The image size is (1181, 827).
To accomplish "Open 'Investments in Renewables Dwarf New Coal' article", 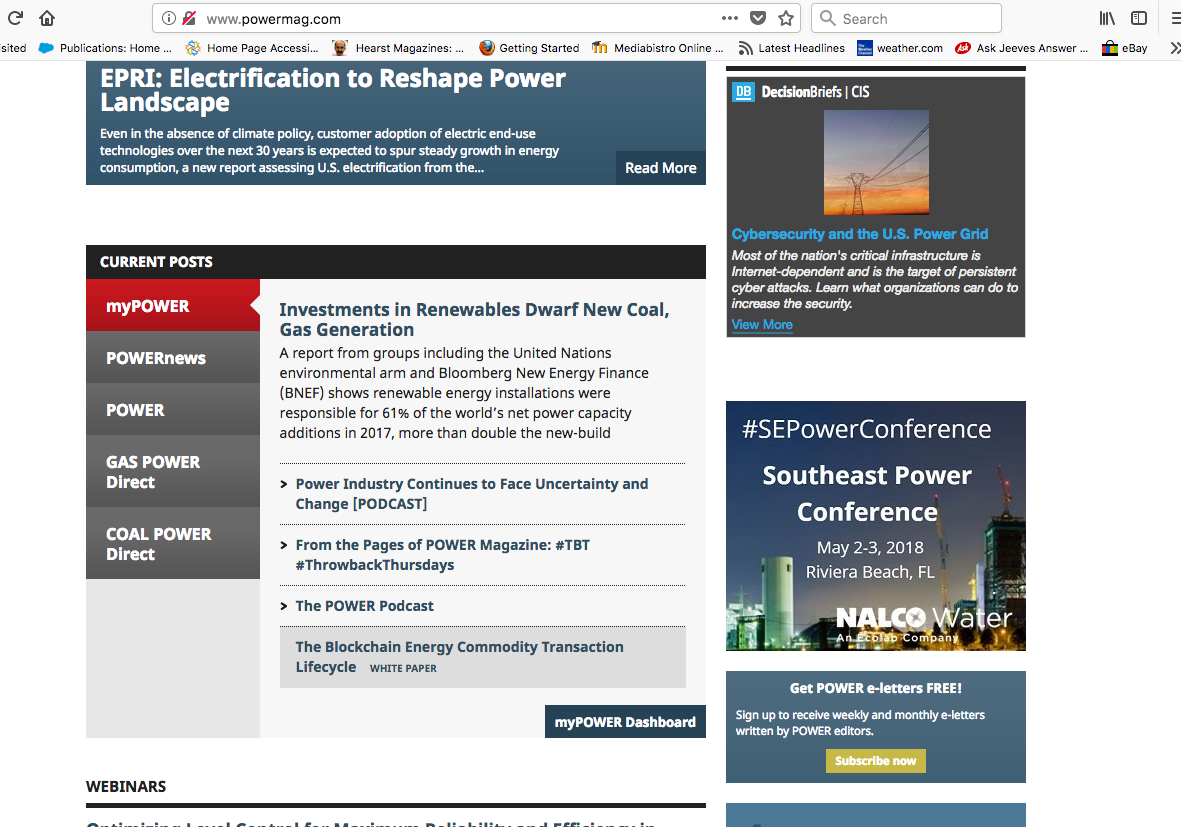I will pyautogui.click(x=474, y=320).
